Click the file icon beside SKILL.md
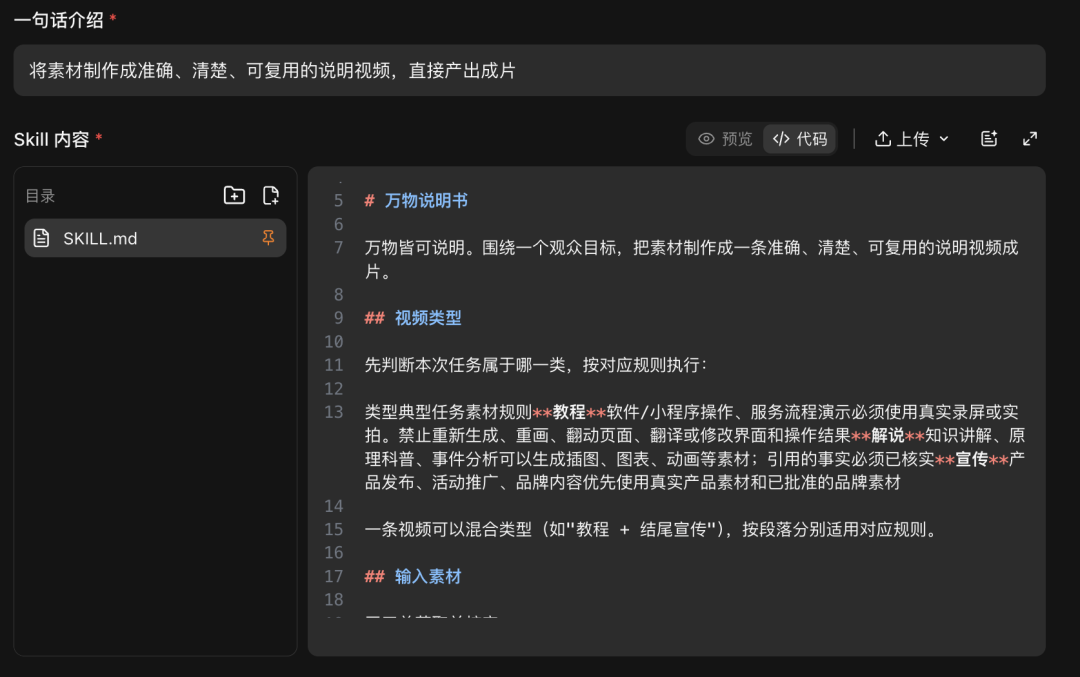The image size is (1080, 677). click(41, 238)
